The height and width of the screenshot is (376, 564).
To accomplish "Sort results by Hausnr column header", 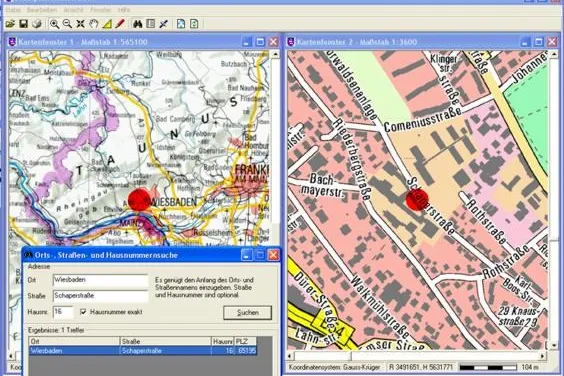I will tap(223, 341).
